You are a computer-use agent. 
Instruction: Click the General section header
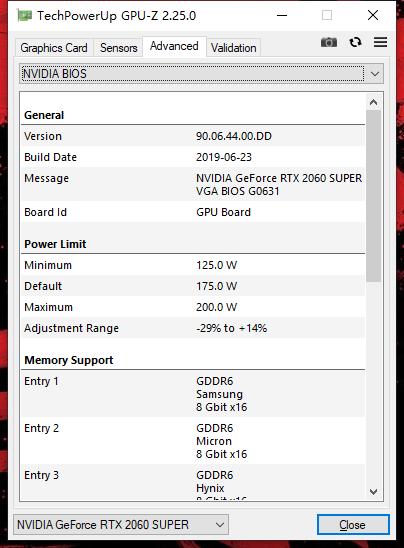coord(44,115)
